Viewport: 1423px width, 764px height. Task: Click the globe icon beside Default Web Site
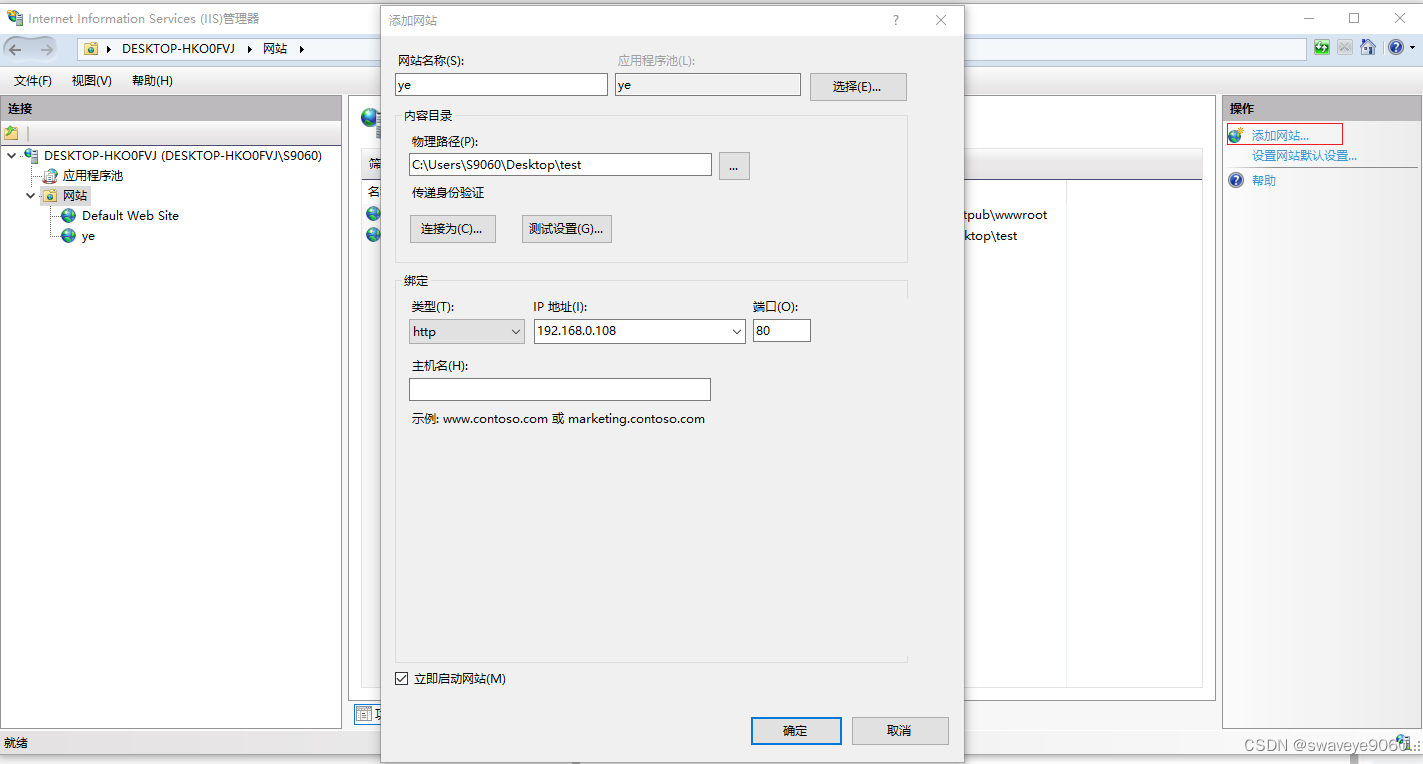pos(69,216)
